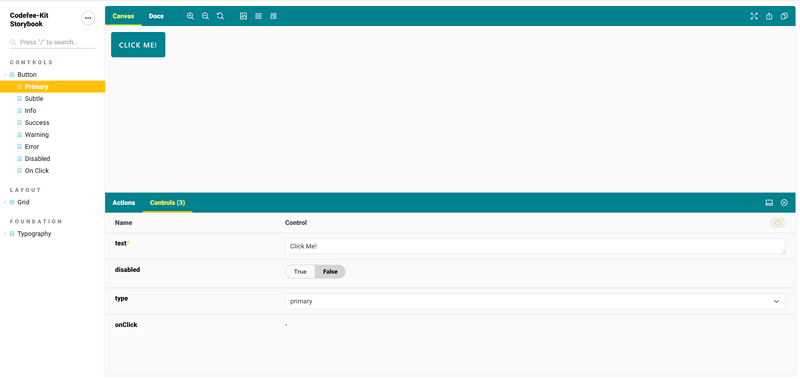Image resolution: width=800 pixels, height=379 pixels.
Task: Expand the Grid tree node
Action: [x=6, y=202]
